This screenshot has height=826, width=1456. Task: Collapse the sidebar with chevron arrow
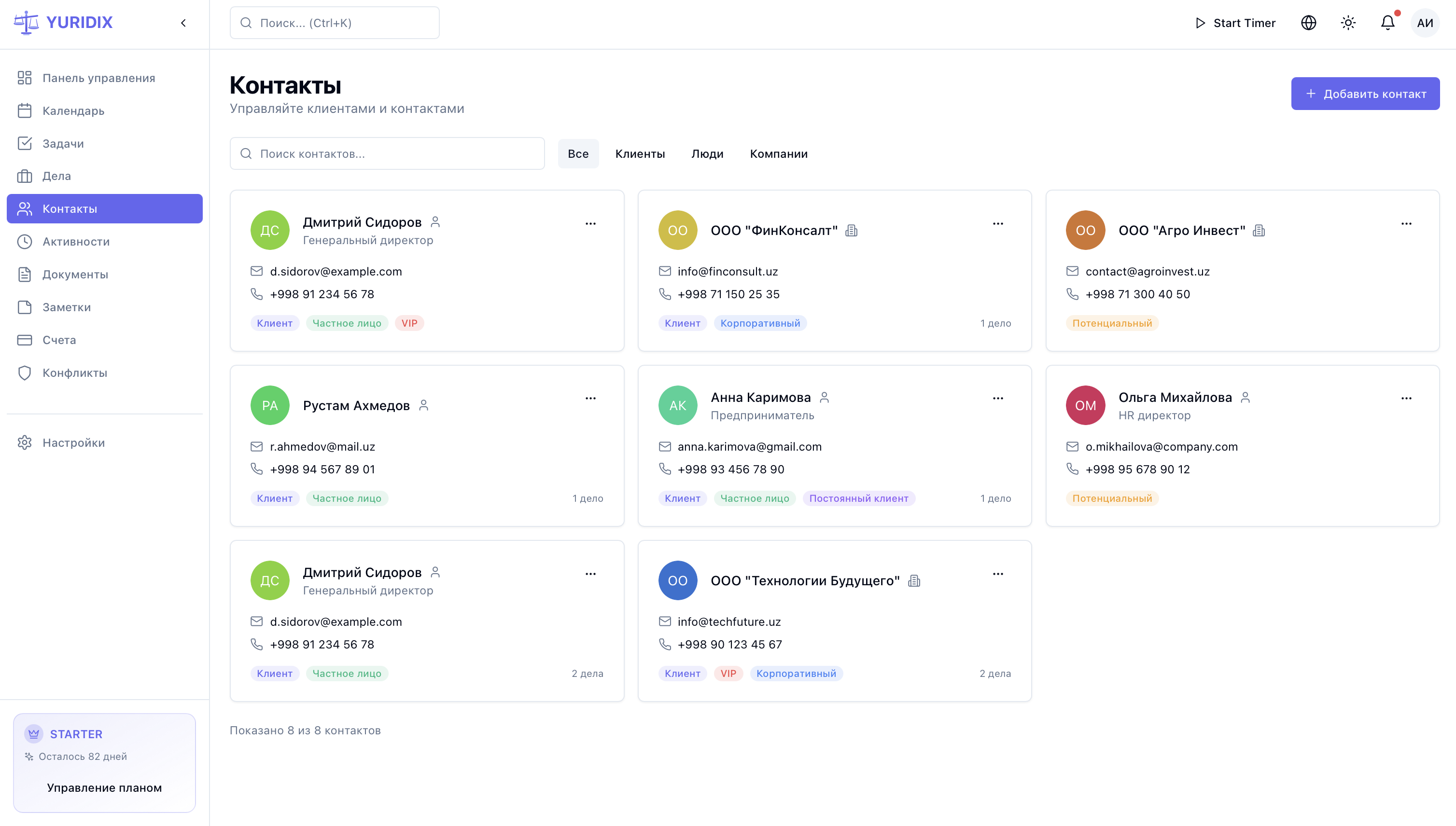click(x=183, y=23)
